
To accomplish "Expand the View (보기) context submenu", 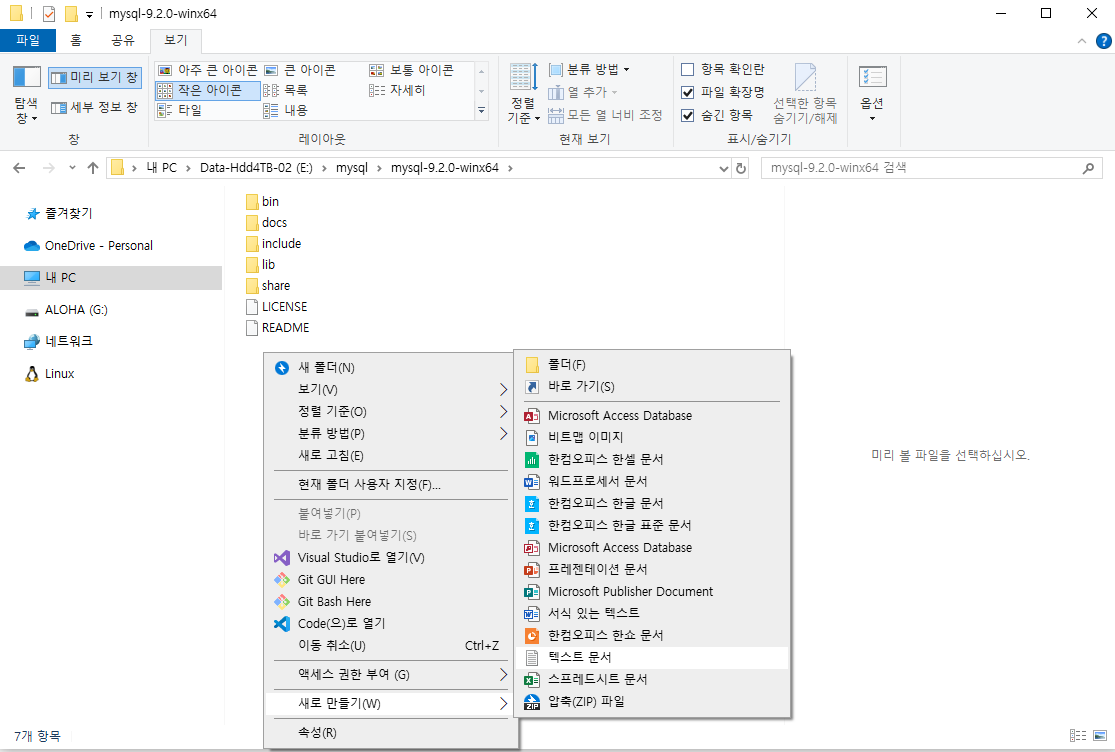I will pos(390,390).
